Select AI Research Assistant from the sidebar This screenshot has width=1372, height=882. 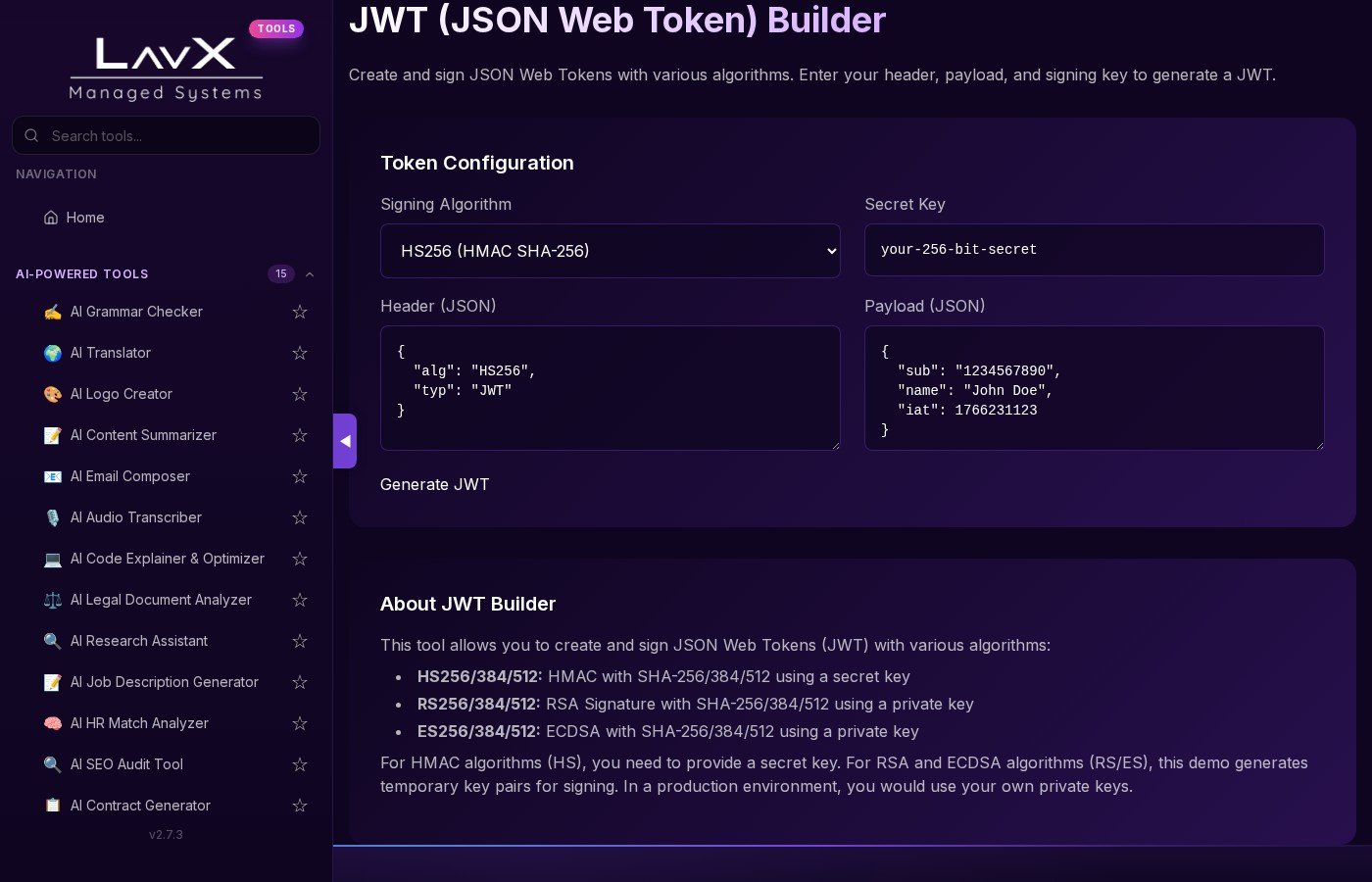coord(139,641)
